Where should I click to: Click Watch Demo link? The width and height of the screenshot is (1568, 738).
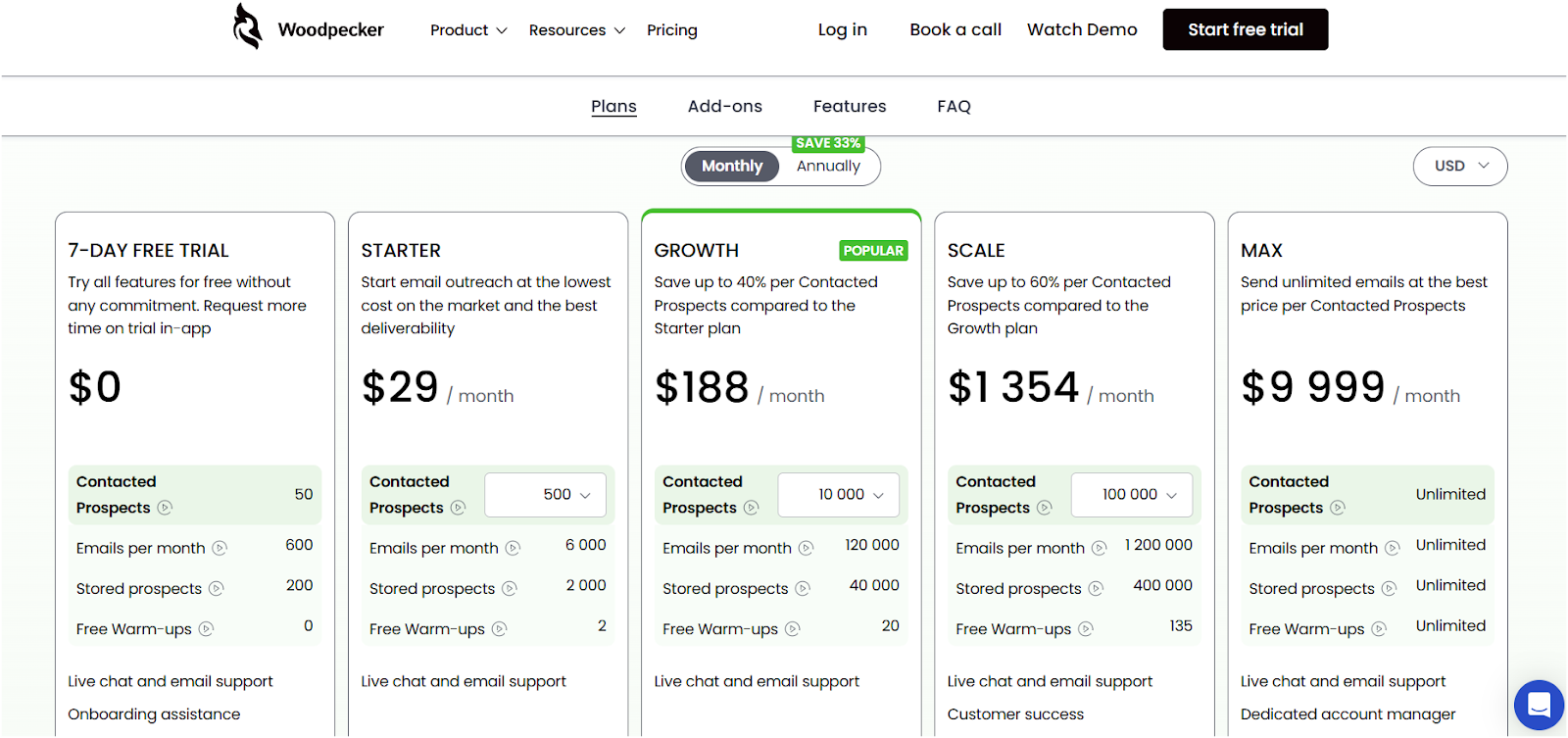click(1082, 29)
